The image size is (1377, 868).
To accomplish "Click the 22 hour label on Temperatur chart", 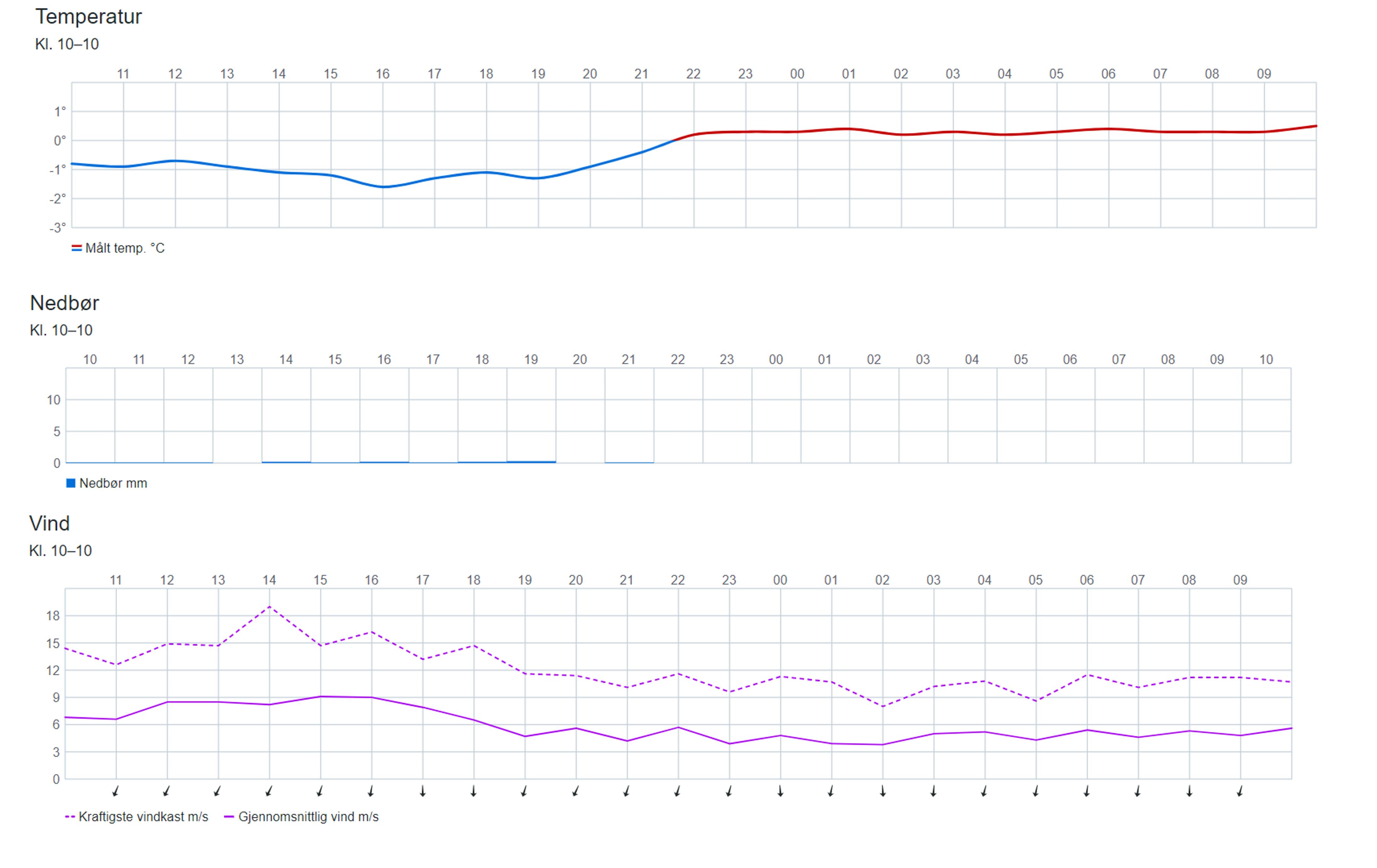I will [x=693, y=74].
